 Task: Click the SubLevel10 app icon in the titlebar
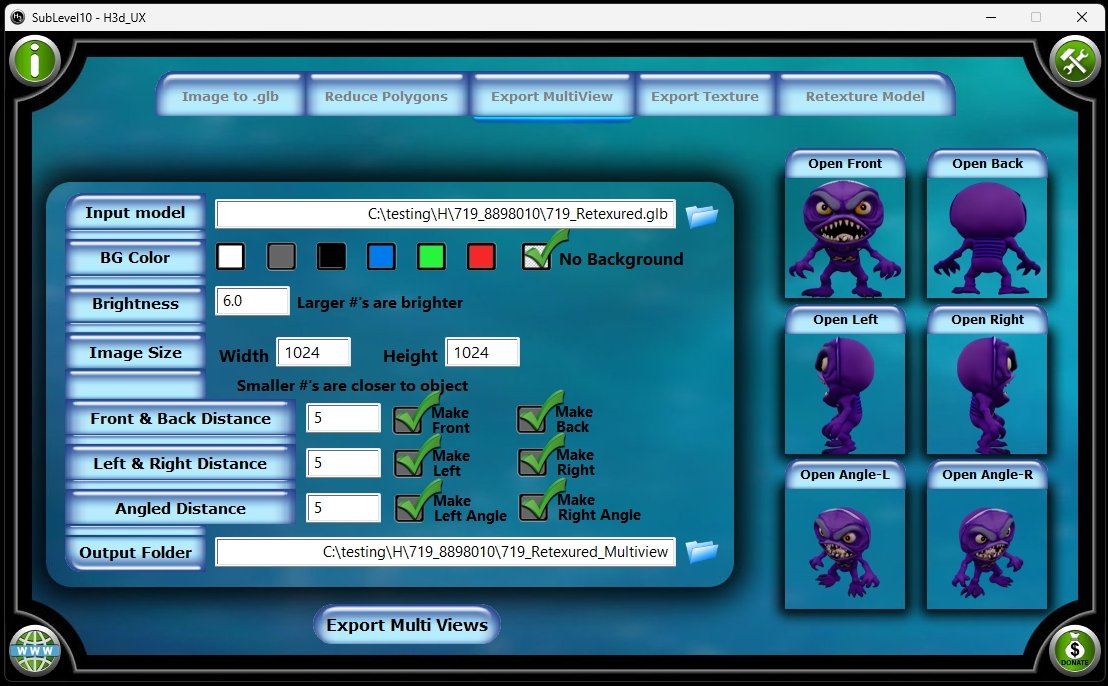click(x=18, y=17)
